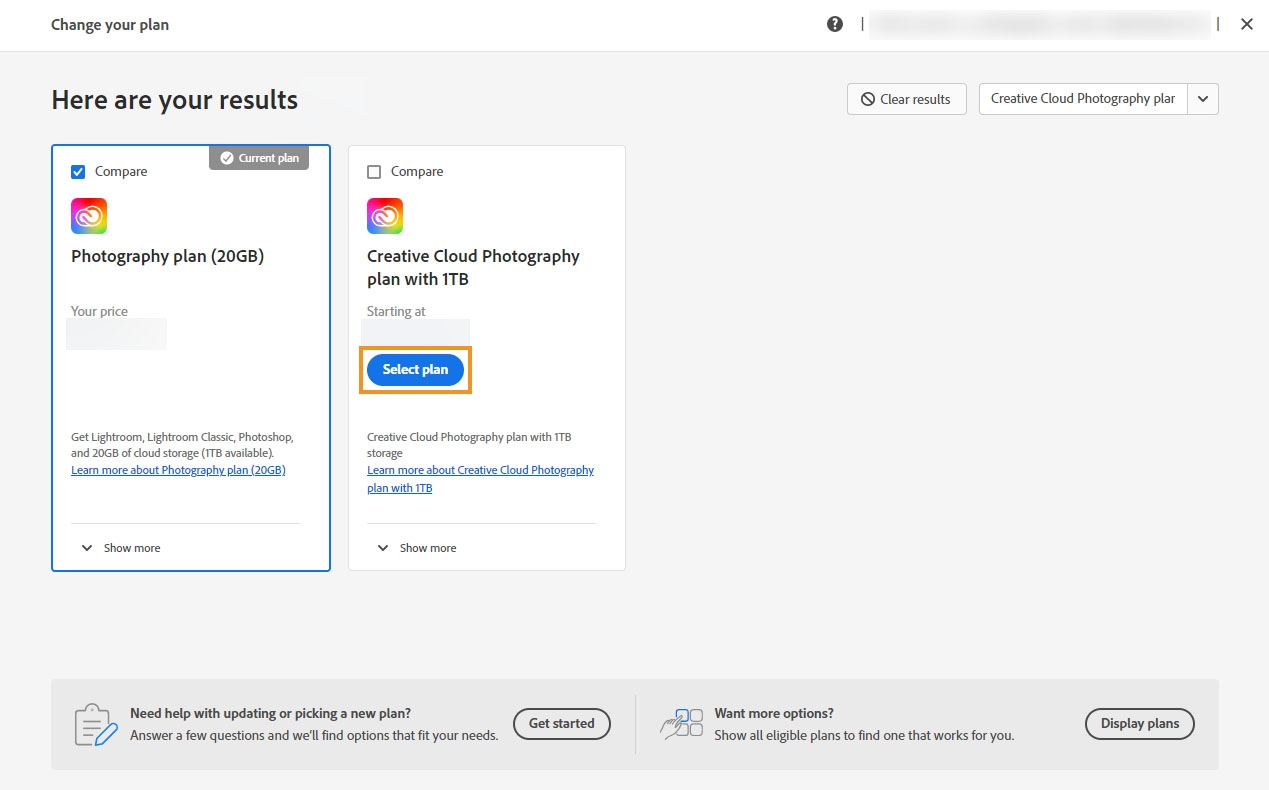Open Learn more about Creative Cloud Photography 1TB
This screenshot has height=790, width=1269.
(480, 479)
